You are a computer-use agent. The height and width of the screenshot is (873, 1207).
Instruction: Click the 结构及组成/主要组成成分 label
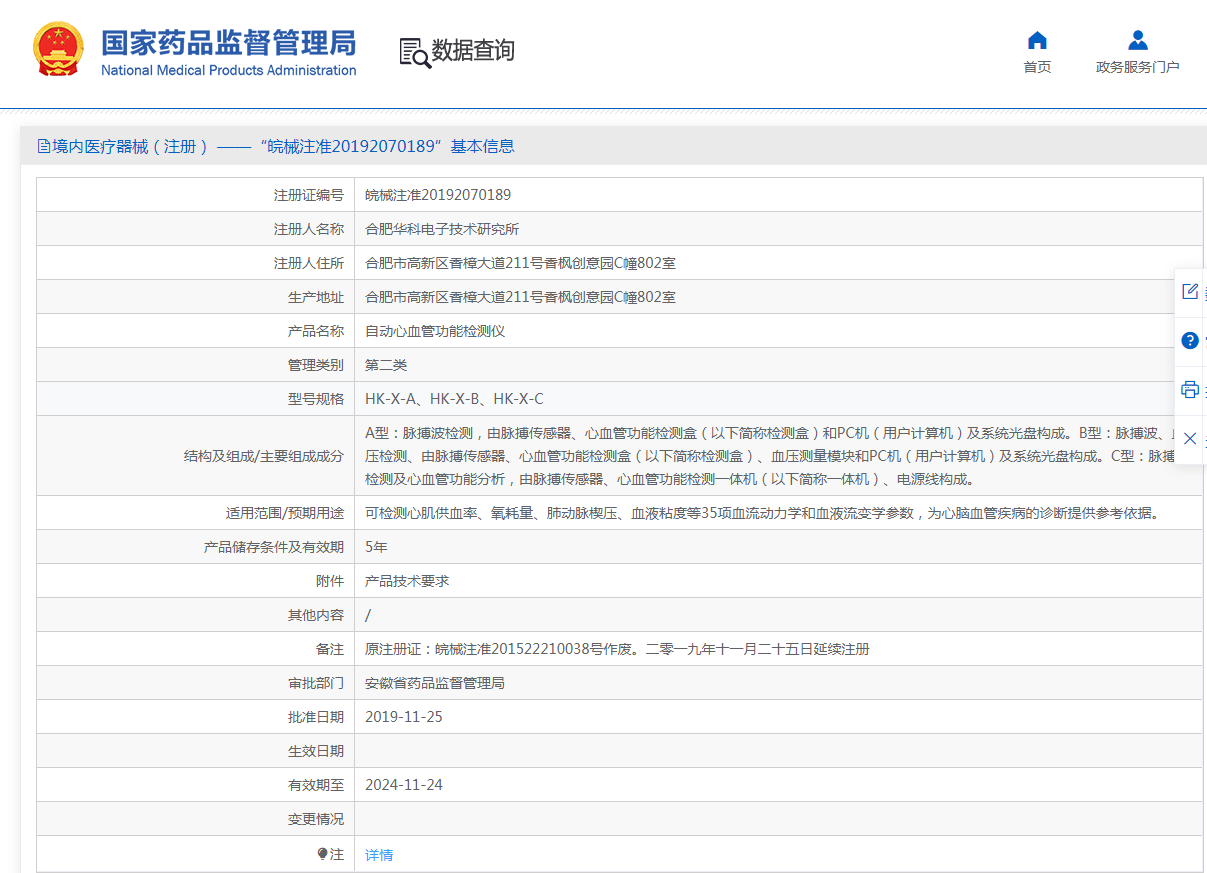click(264, 456)
